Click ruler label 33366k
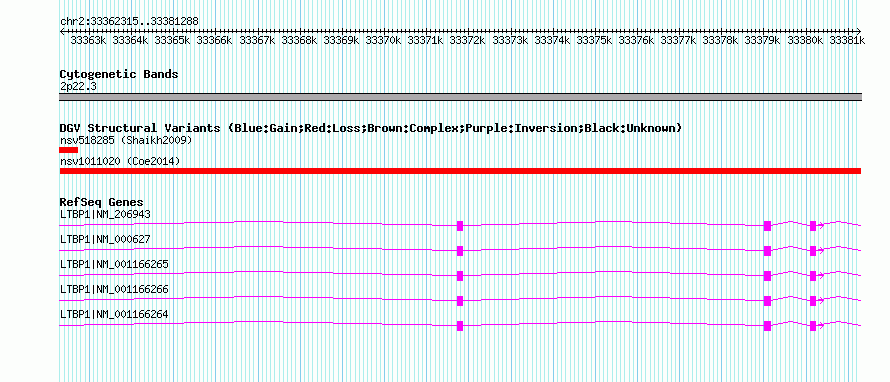 tap(214, 40)
